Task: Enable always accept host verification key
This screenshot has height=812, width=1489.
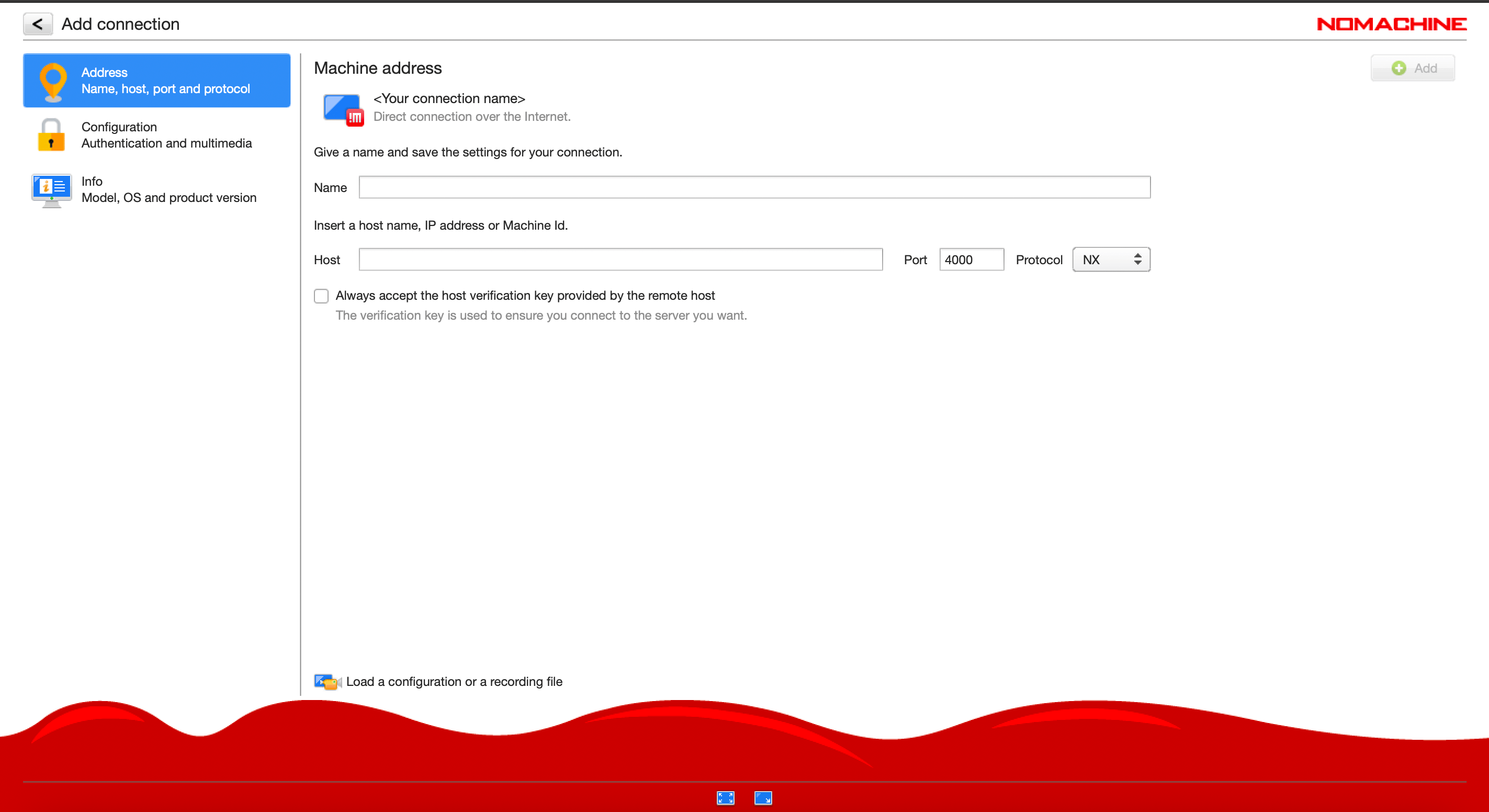Action: [x=321, y=296]
